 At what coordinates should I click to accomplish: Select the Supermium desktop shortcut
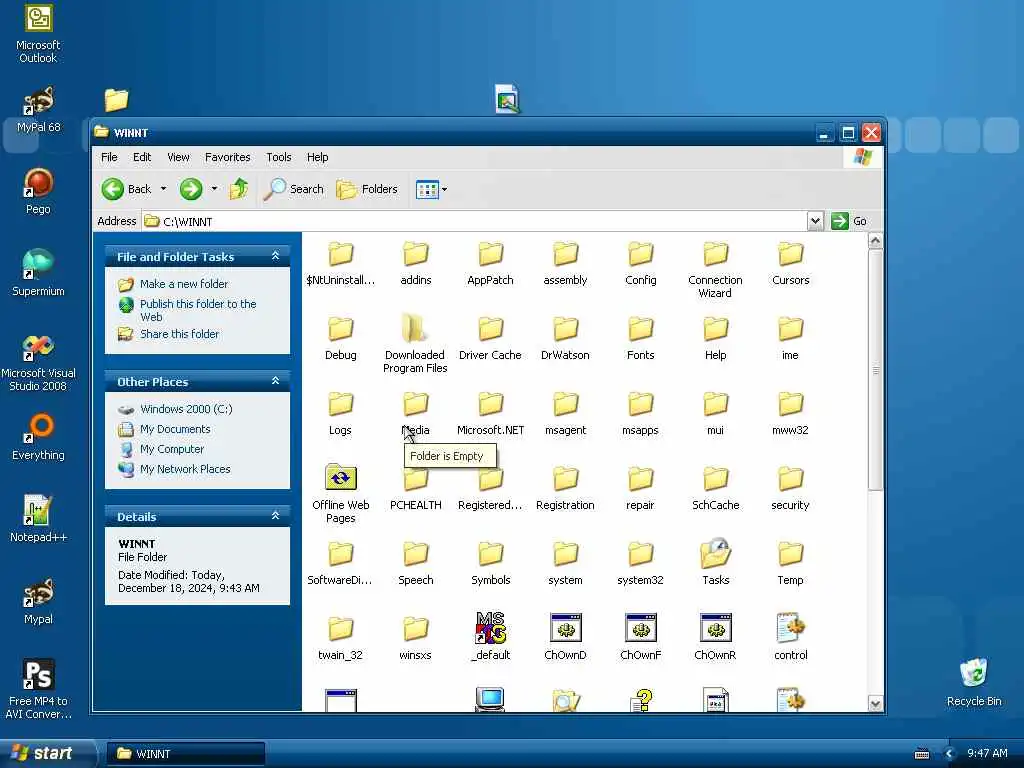click(38, 273)
